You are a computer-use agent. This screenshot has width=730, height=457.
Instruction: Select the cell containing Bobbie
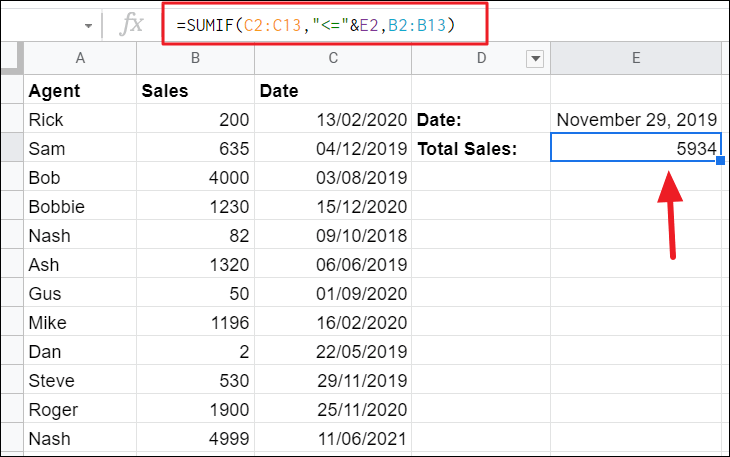pos(80,207)
